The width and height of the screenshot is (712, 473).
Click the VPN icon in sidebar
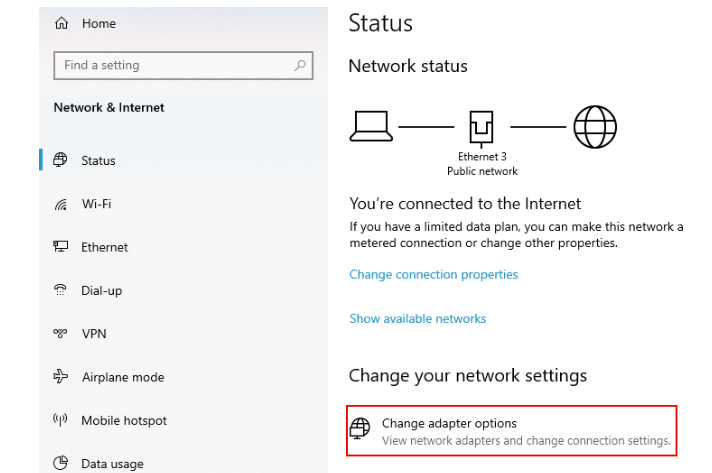(60, 334)
